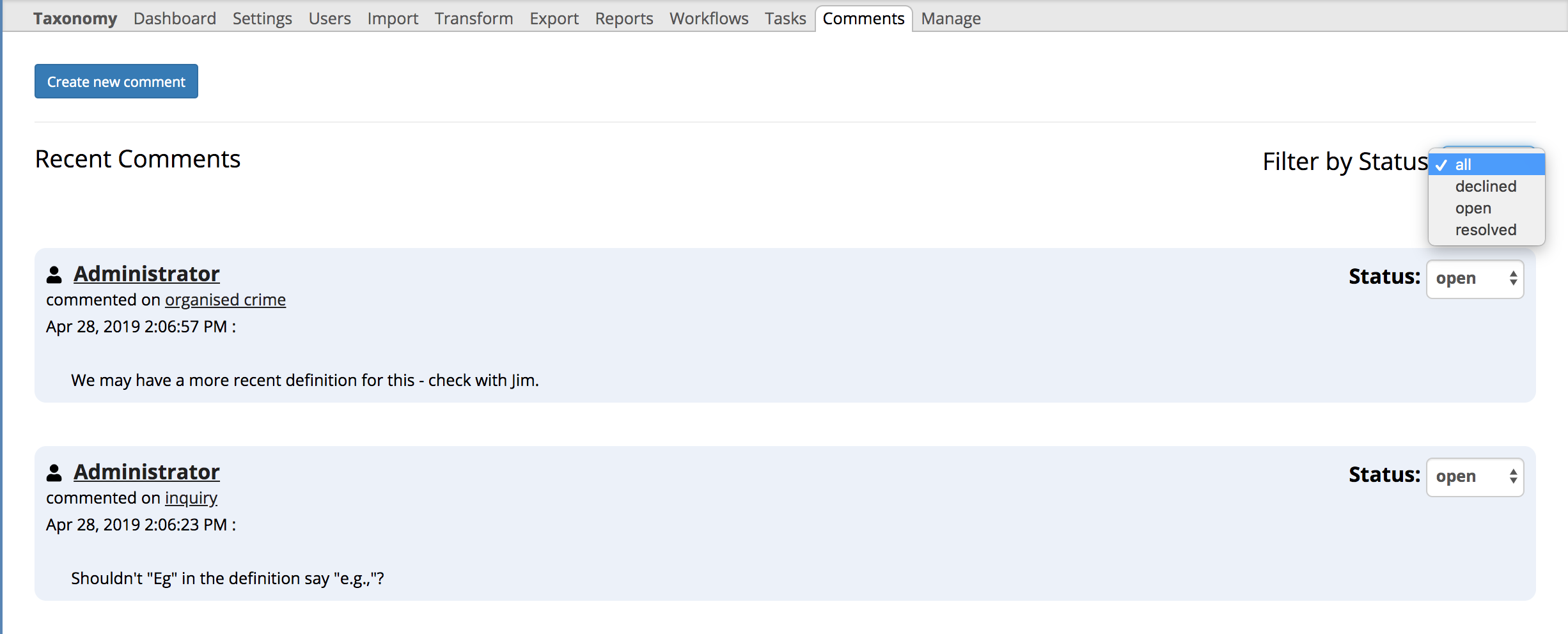Open Status dropdown on organised crime comment
The image size is (1568, 634).
1475,279
